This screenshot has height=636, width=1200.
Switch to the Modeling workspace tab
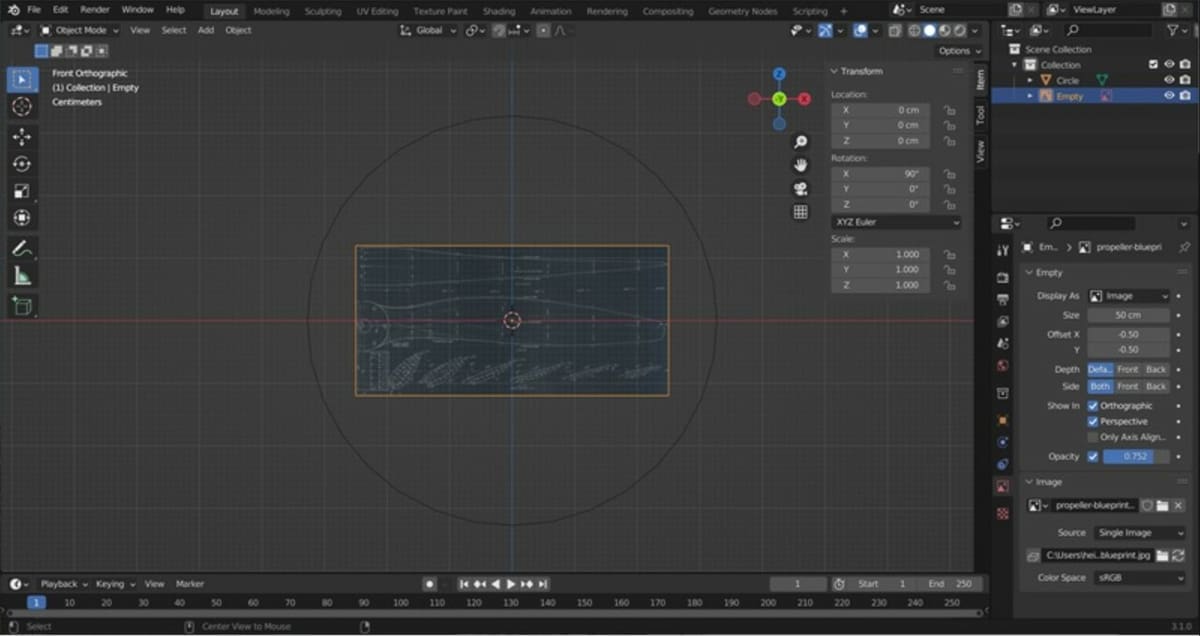click(271, 11)
